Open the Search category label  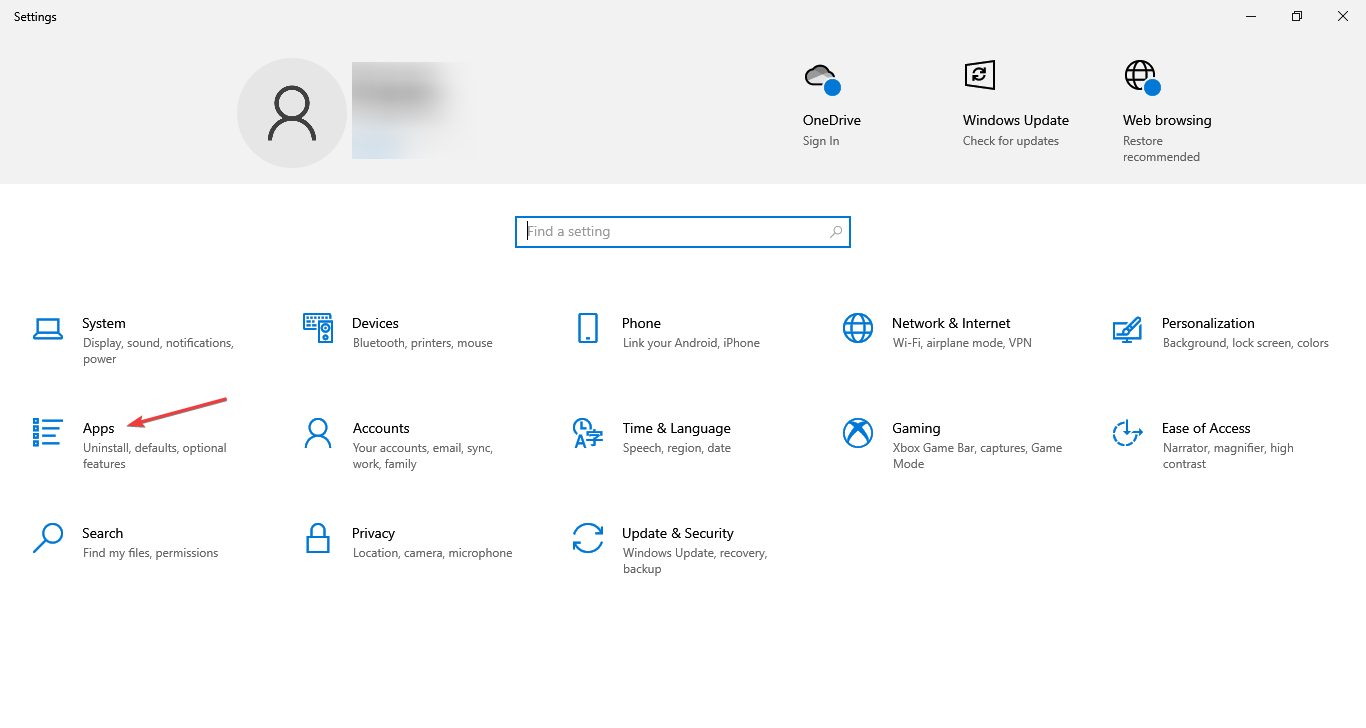click(x=103, y=533)
